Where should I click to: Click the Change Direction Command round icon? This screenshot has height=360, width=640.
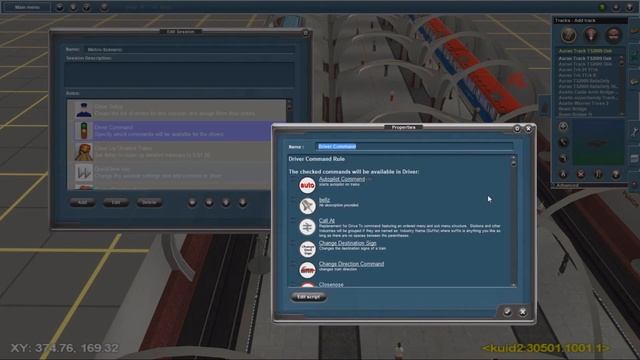pos(307,270)
